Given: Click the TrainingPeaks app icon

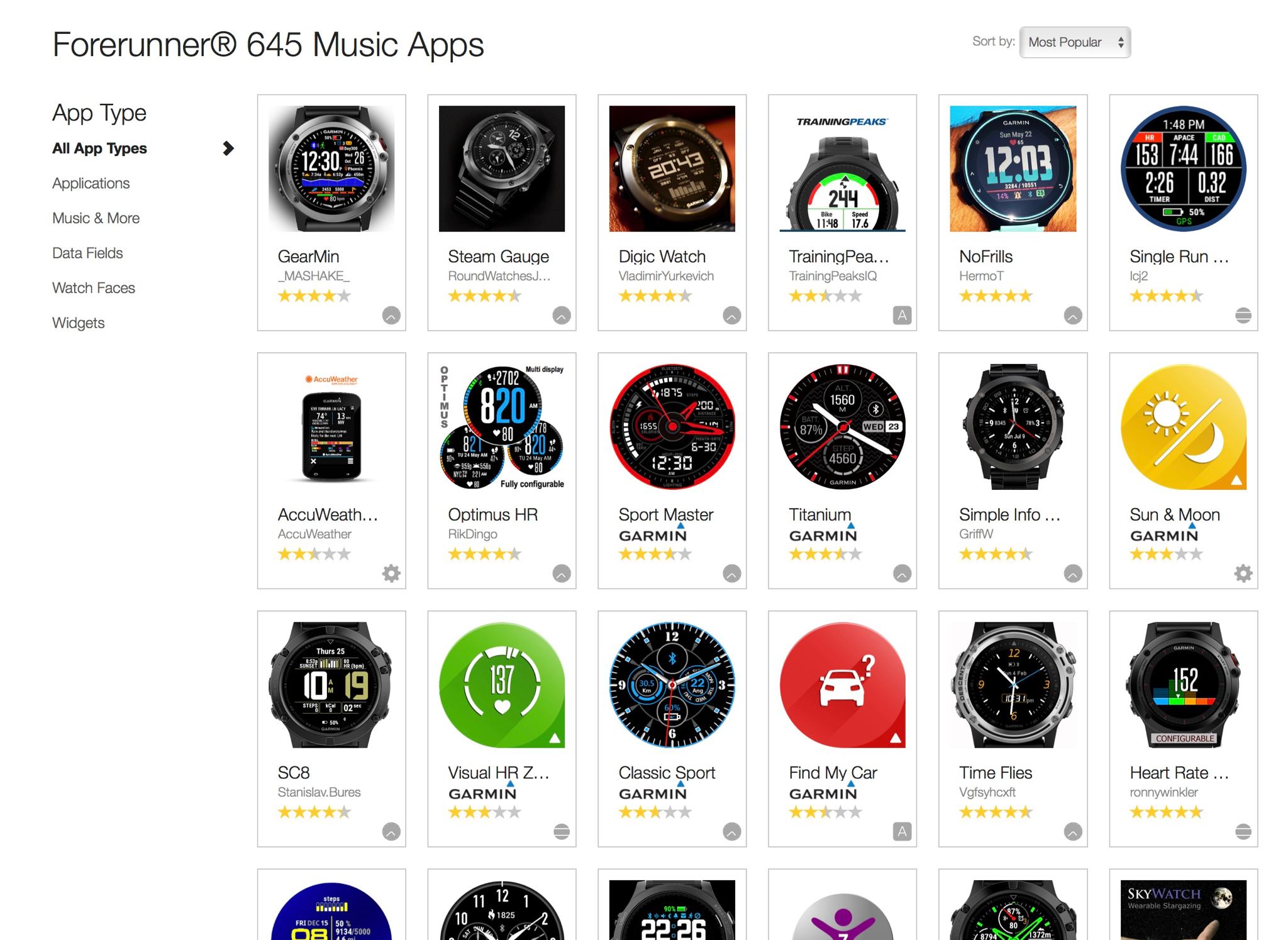Looking at the screenshot, I should click(843, 168).
